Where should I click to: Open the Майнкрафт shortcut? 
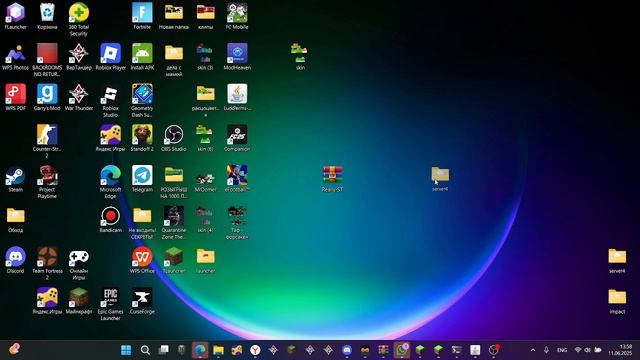(79, 300)
